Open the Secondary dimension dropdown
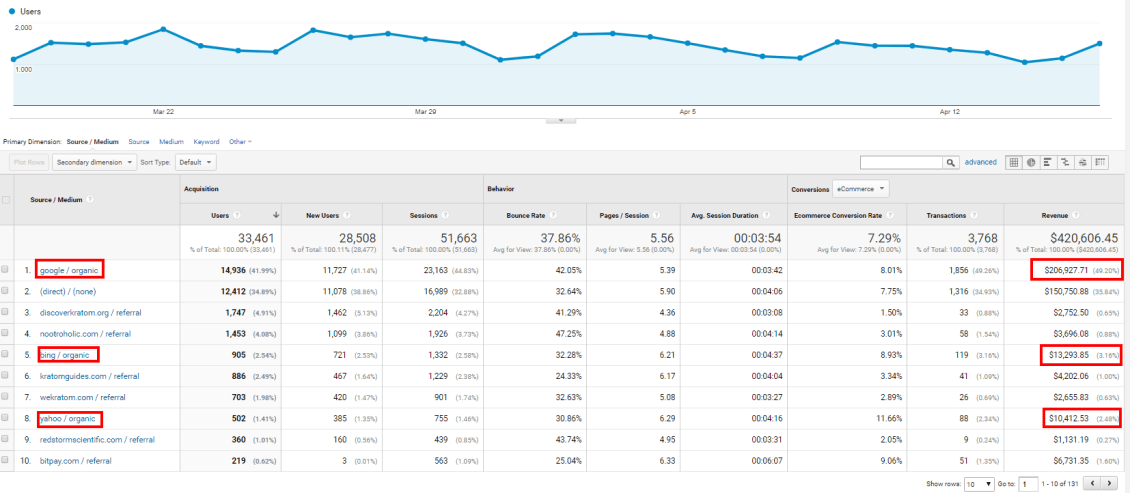 tap(95, 162)
